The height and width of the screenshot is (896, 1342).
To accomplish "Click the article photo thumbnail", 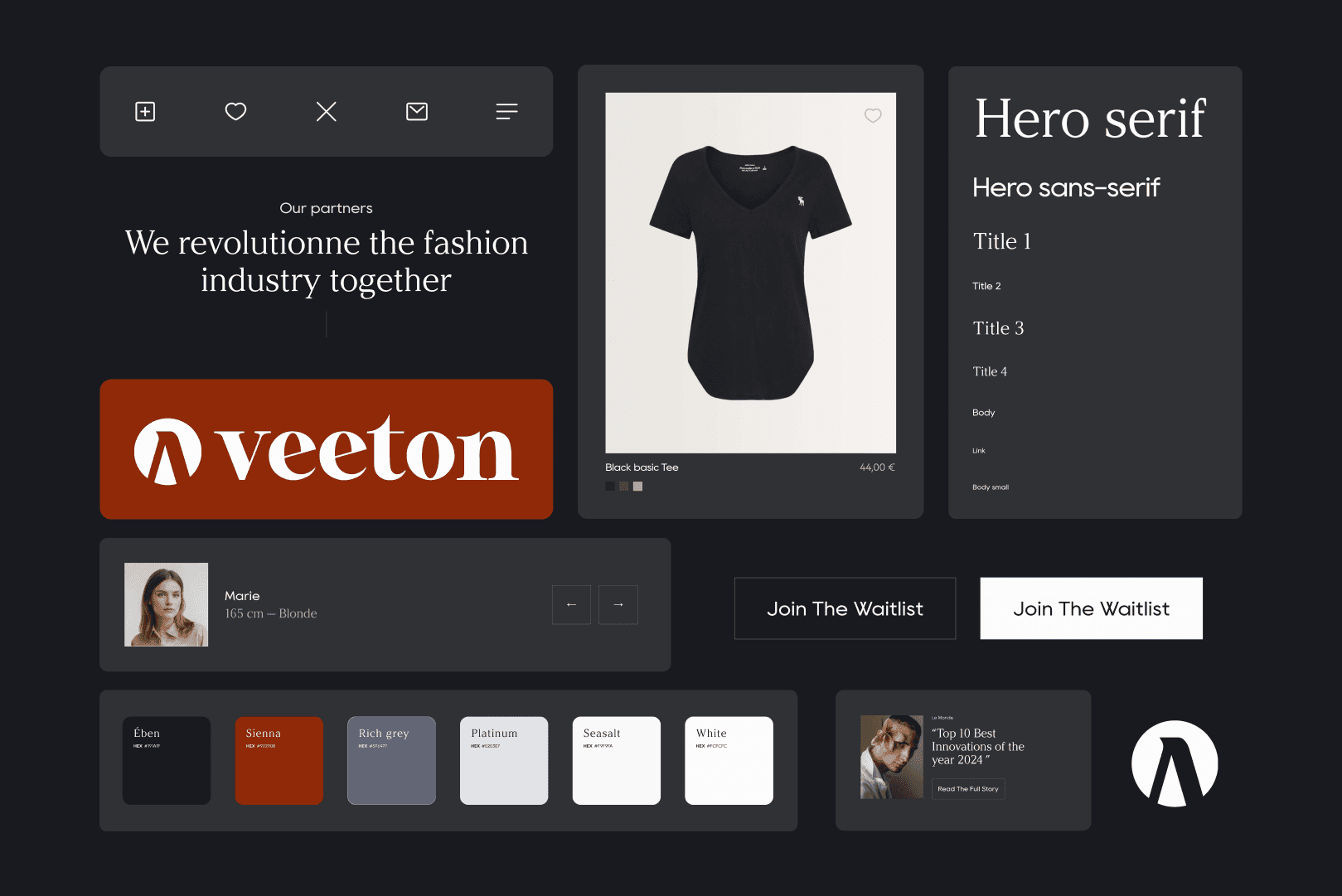I will [892, 757].
